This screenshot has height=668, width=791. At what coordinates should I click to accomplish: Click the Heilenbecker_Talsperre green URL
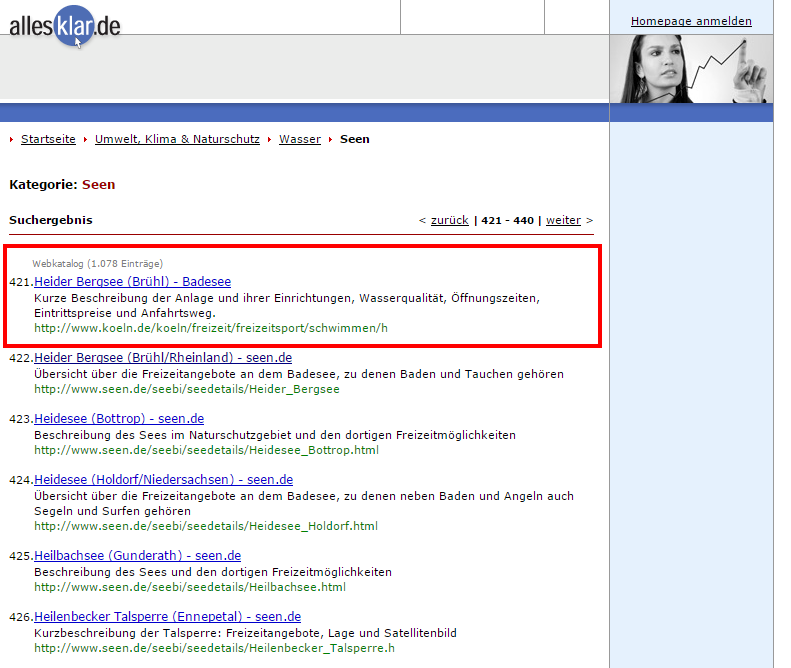pos(214,648)
